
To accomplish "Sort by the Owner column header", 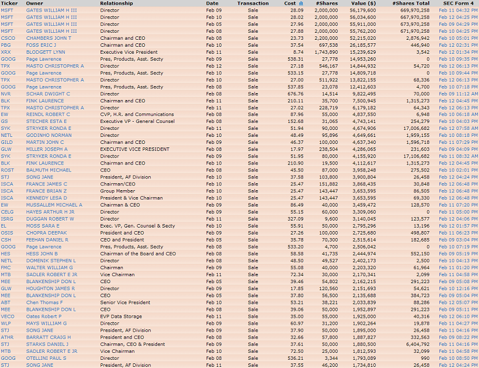I will pyautogui.click(x=34, y=3).
